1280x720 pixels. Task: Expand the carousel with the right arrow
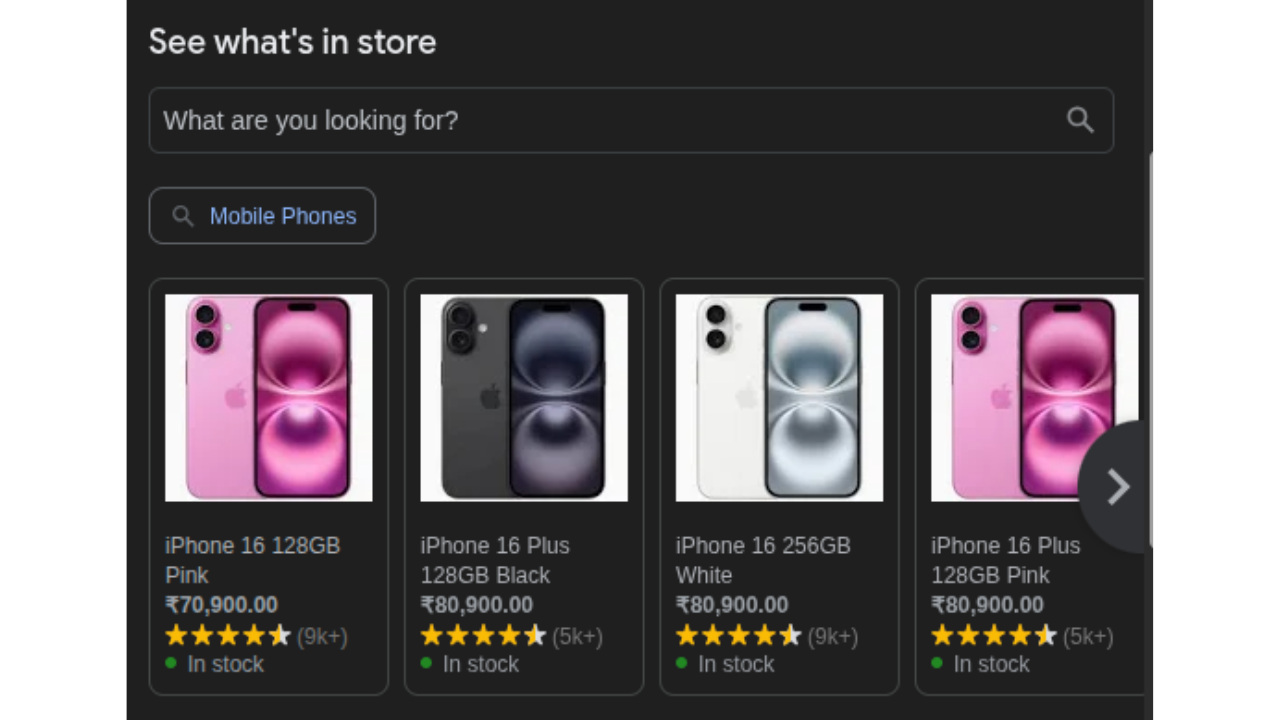tap(1117, 487)
